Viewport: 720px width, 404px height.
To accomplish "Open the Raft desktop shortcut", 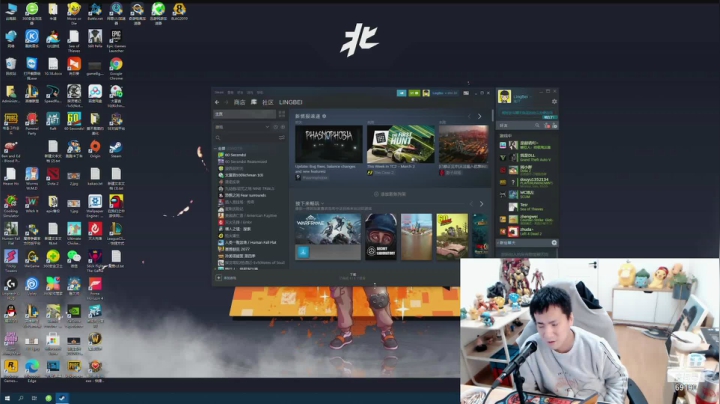I will pos(53,122).
